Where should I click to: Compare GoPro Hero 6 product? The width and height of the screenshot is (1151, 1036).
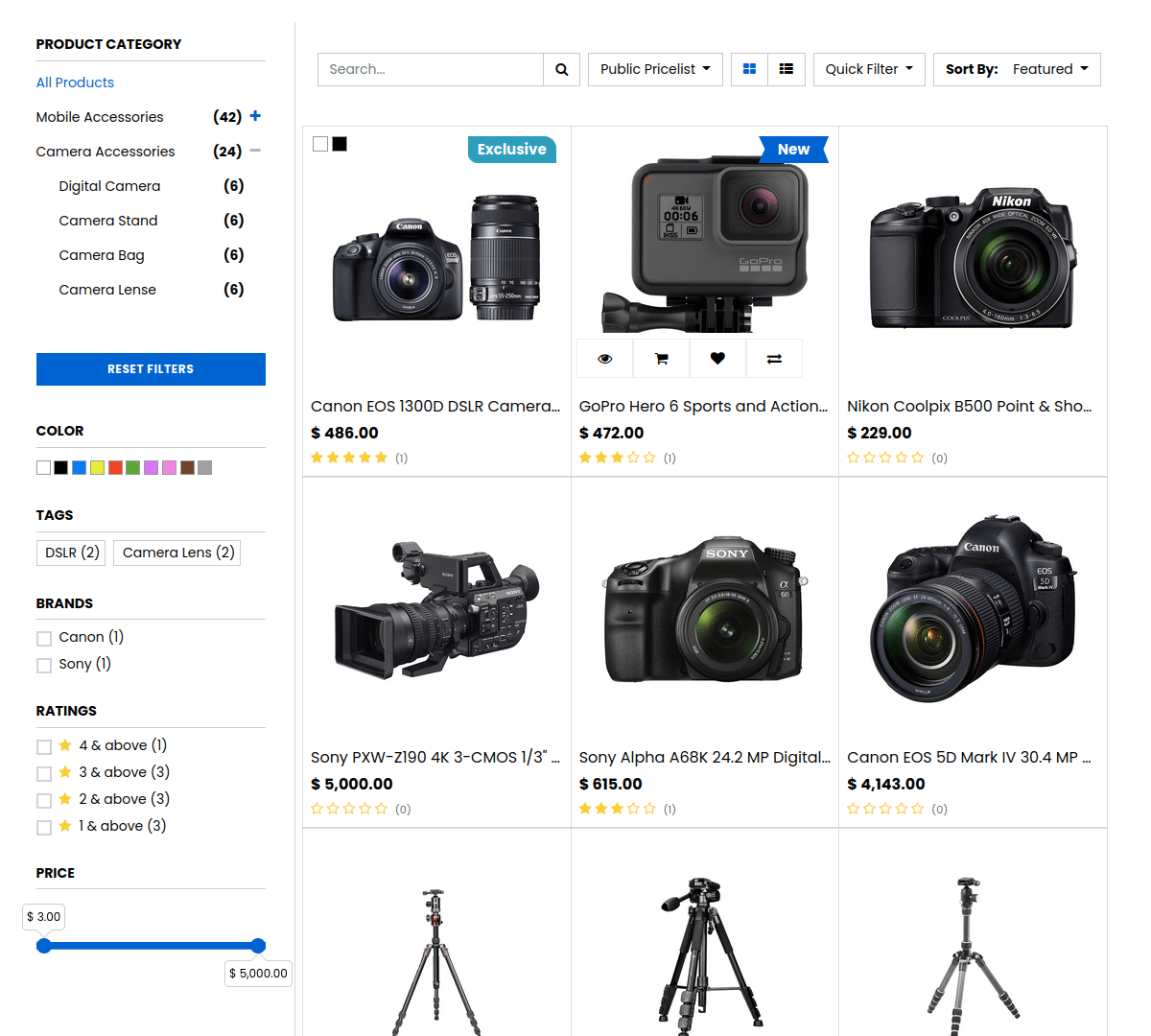[774, 359]
